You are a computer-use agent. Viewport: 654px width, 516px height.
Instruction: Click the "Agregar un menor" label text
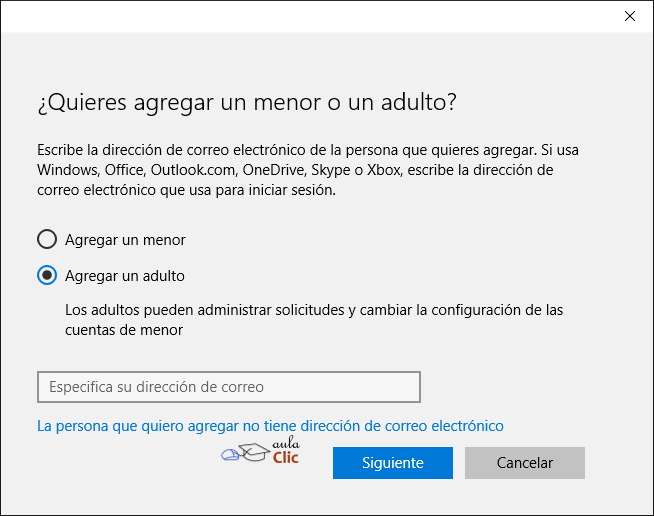coord(125,240)
